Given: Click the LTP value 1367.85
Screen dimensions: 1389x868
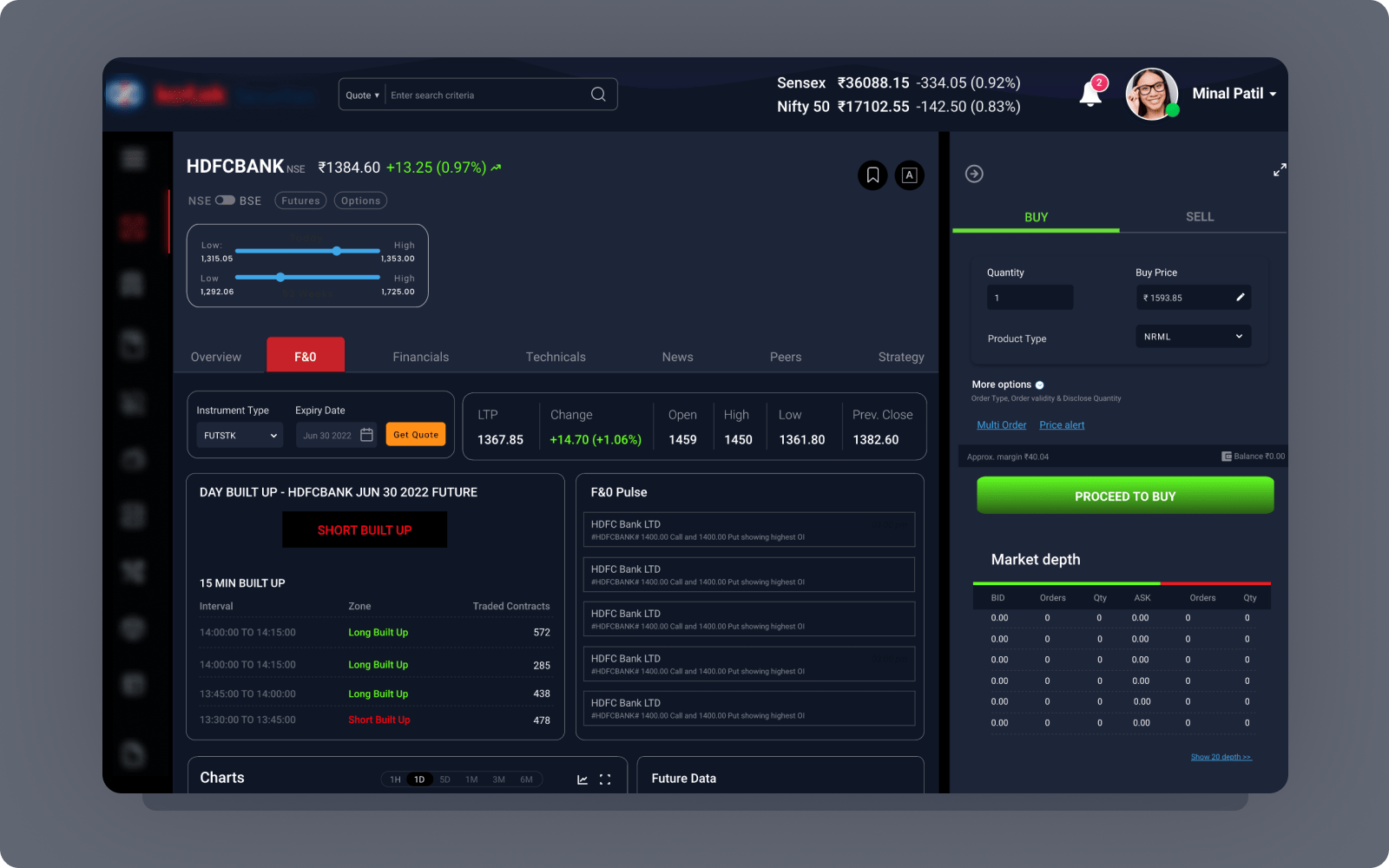Looking at the screenshot, I should point(500,440).
